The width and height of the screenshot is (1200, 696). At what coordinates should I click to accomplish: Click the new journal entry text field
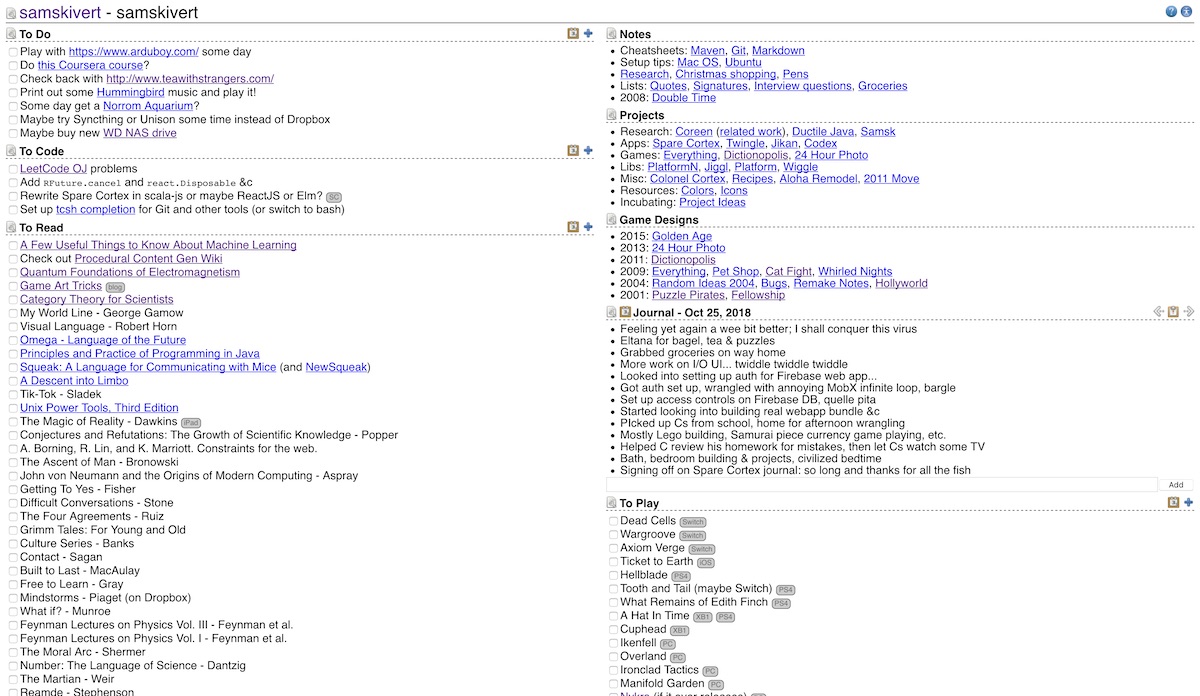(881, 485)
